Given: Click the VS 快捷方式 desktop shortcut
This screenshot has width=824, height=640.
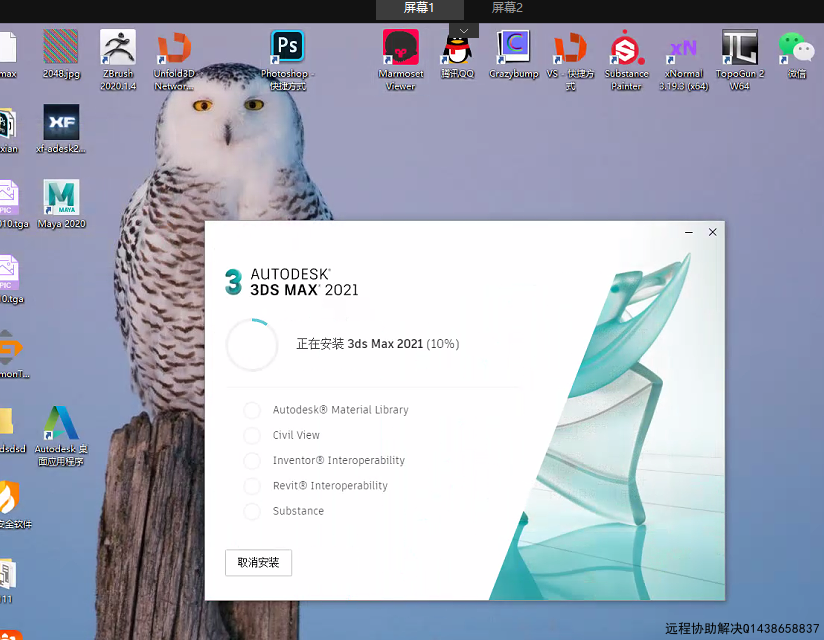Looking at the screenshot, I should coord(570,60).
